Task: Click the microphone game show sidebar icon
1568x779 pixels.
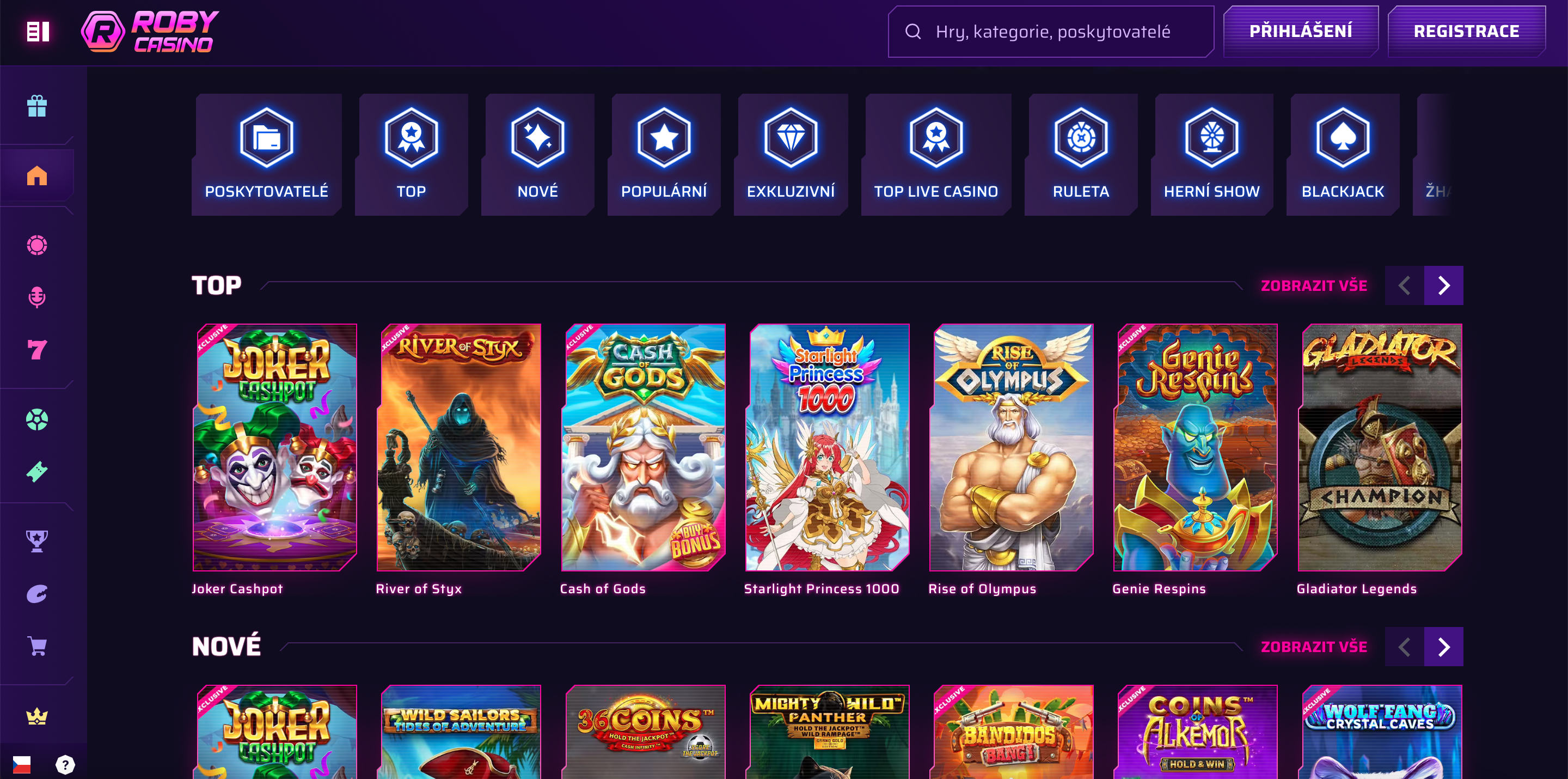Action: coord(37,297)
